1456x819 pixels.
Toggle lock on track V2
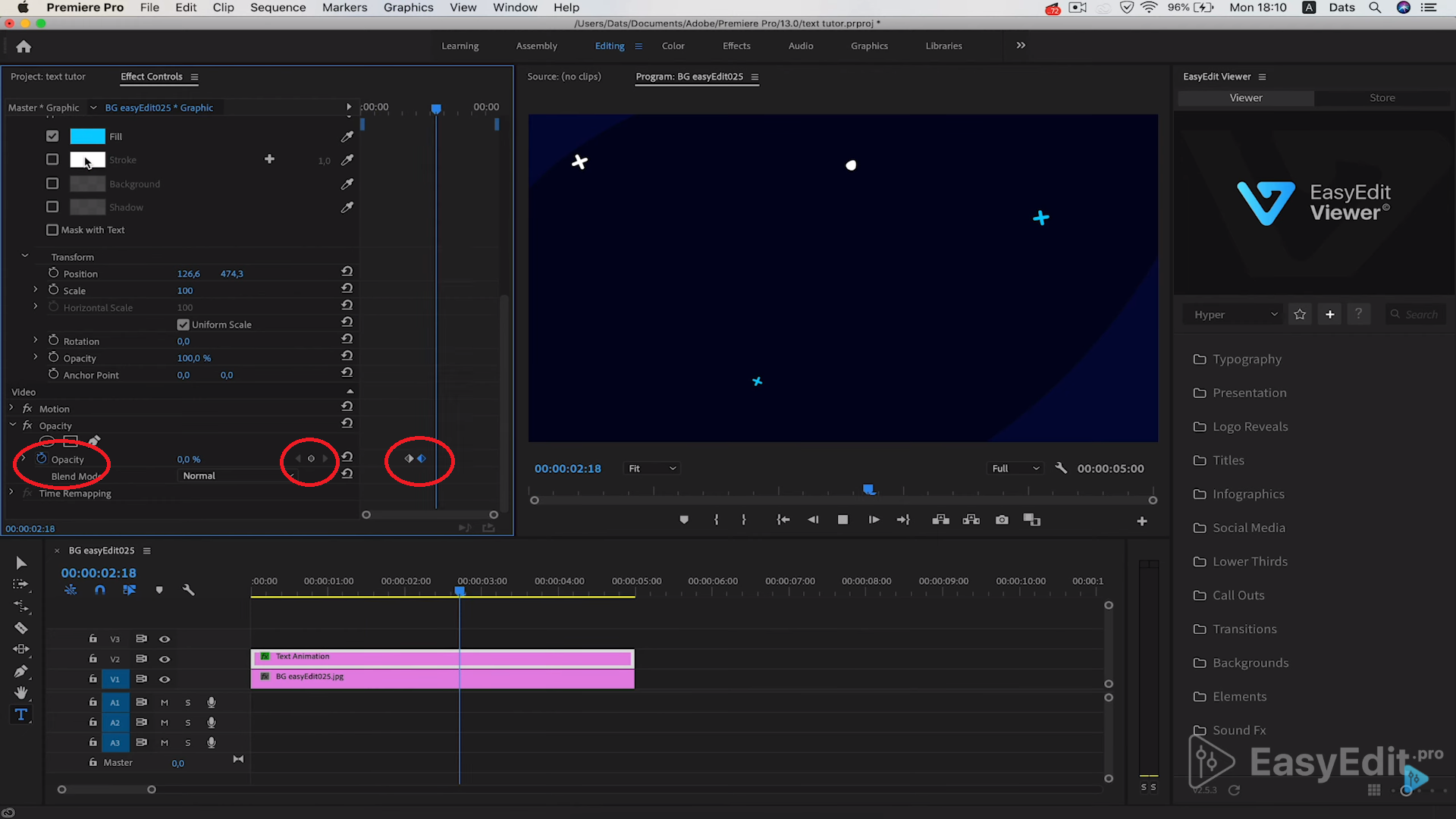(x=93, y=659)
